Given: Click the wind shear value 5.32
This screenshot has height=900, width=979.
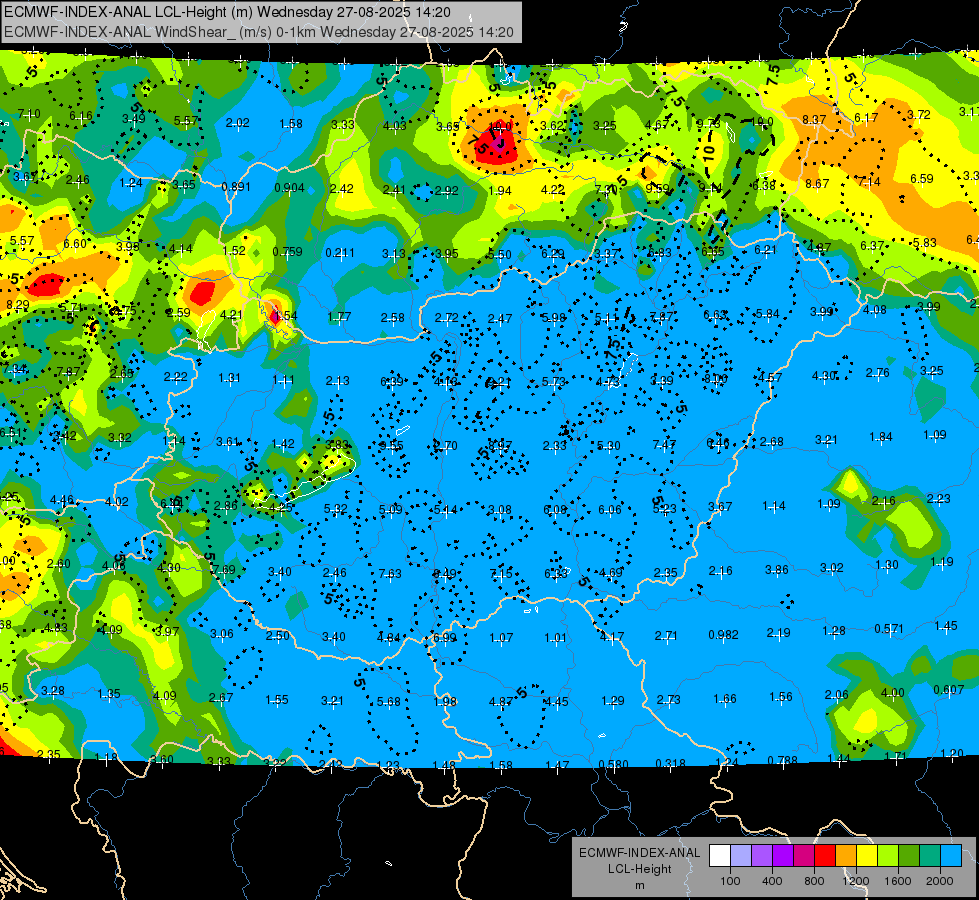Looking at the screenshot, I should [335, 508].
